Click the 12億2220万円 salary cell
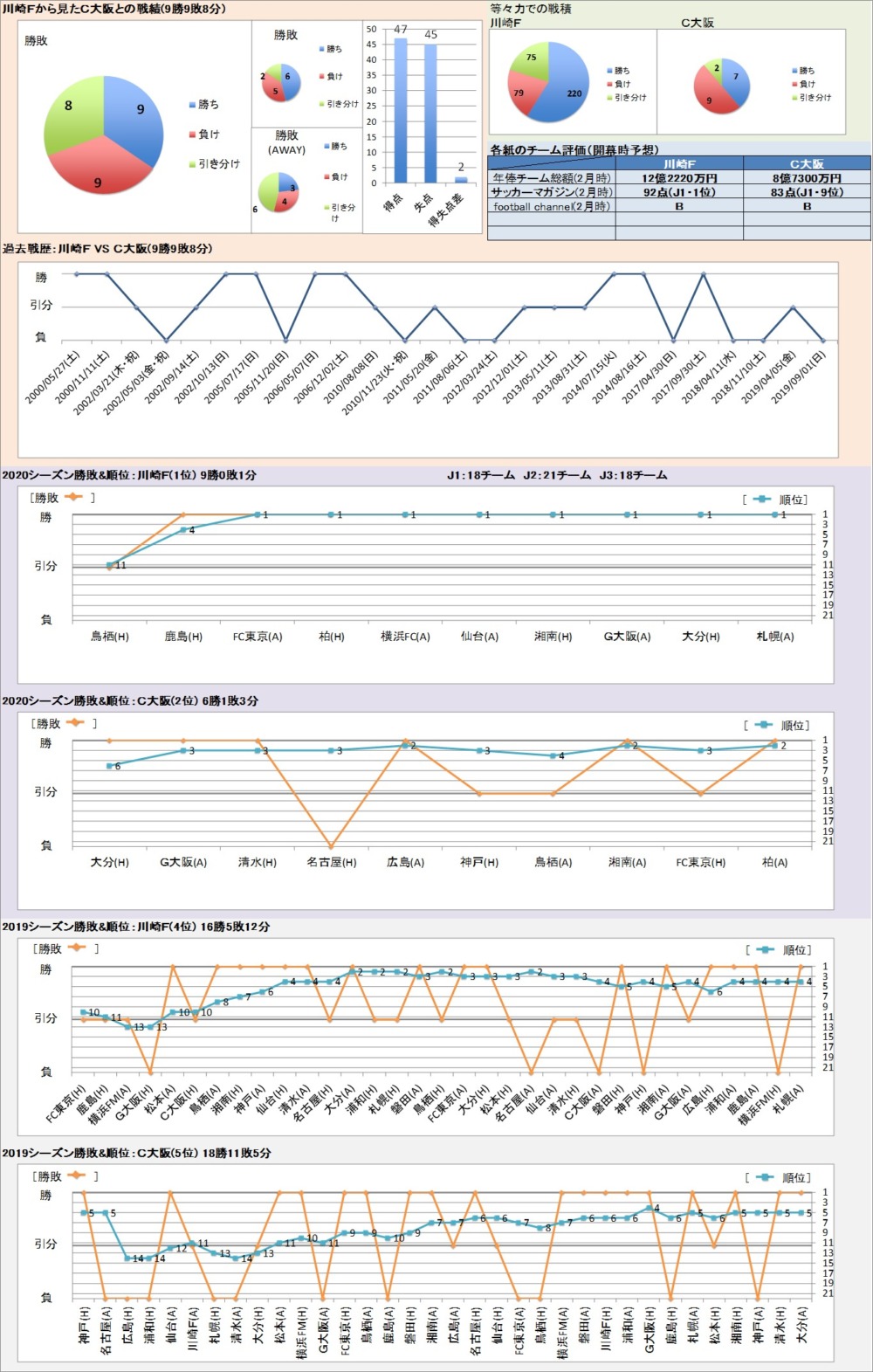Image resolution: width=873 pixels, height=1372 pixels. (679, 177)
